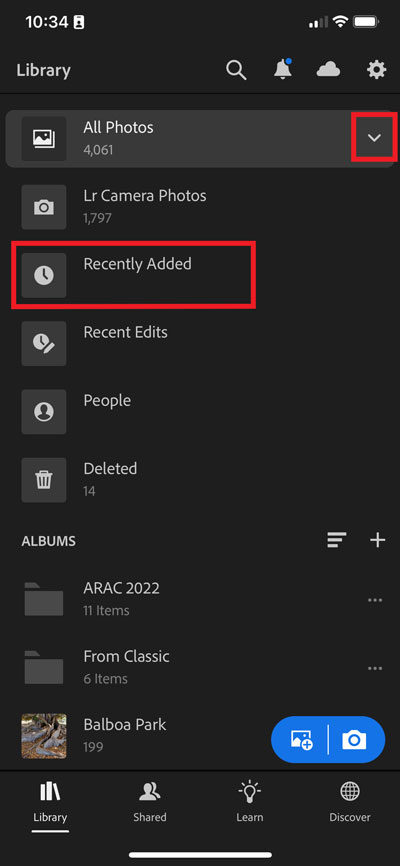
Task: Launch the Lightroom camera button
Action: [355, 740]
